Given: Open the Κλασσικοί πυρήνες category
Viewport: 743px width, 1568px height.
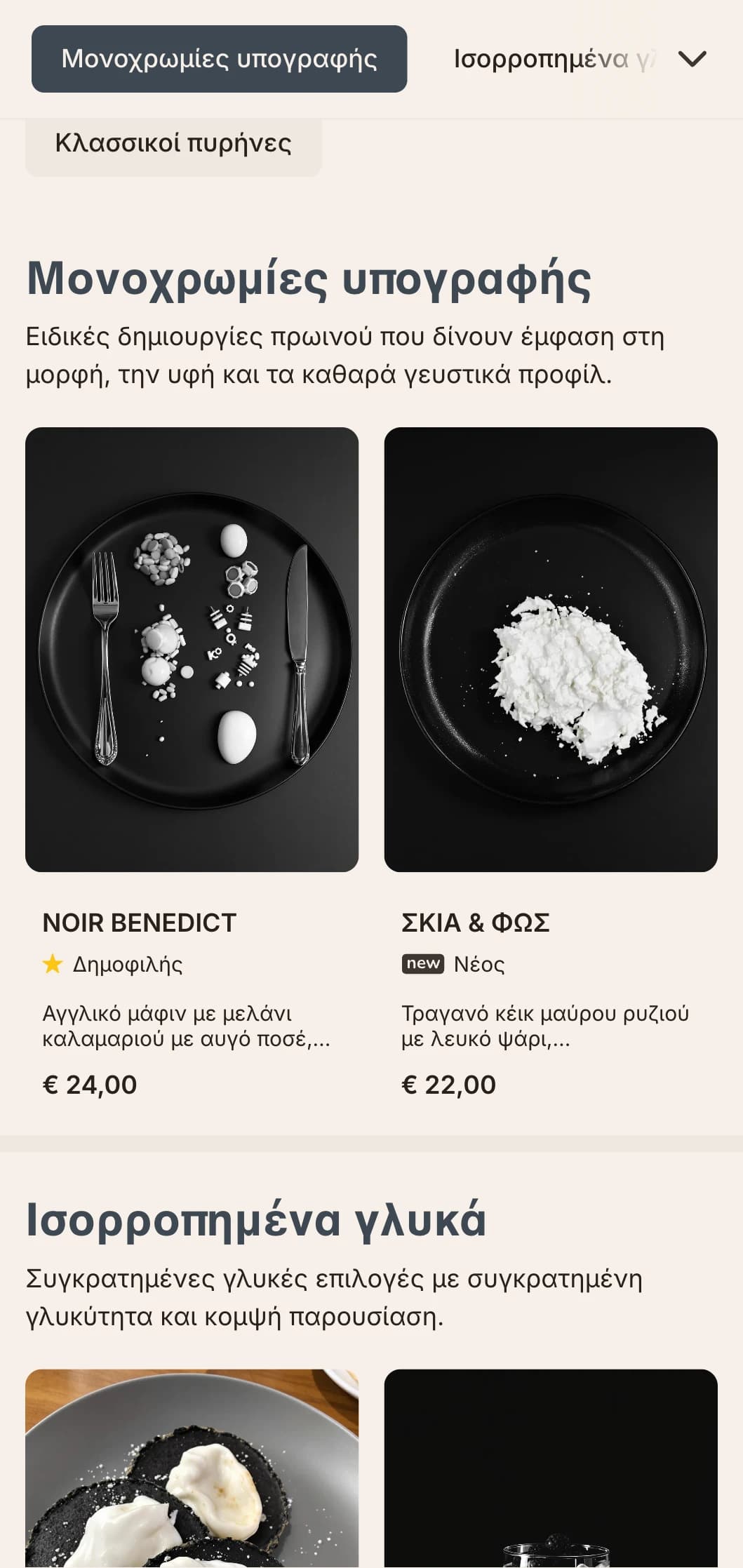Looking at the screenshot, I should point(173,143).
